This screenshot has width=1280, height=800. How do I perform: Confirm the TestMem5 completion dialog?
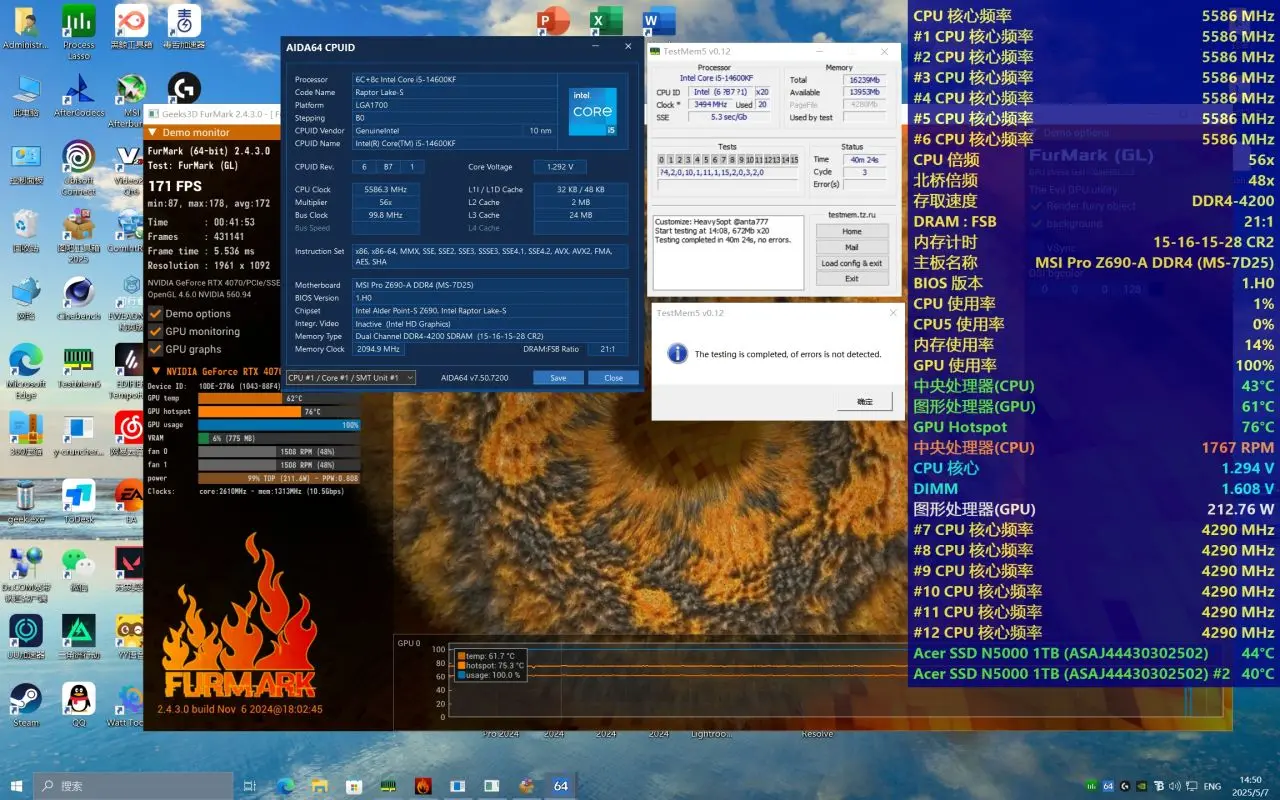864,401
